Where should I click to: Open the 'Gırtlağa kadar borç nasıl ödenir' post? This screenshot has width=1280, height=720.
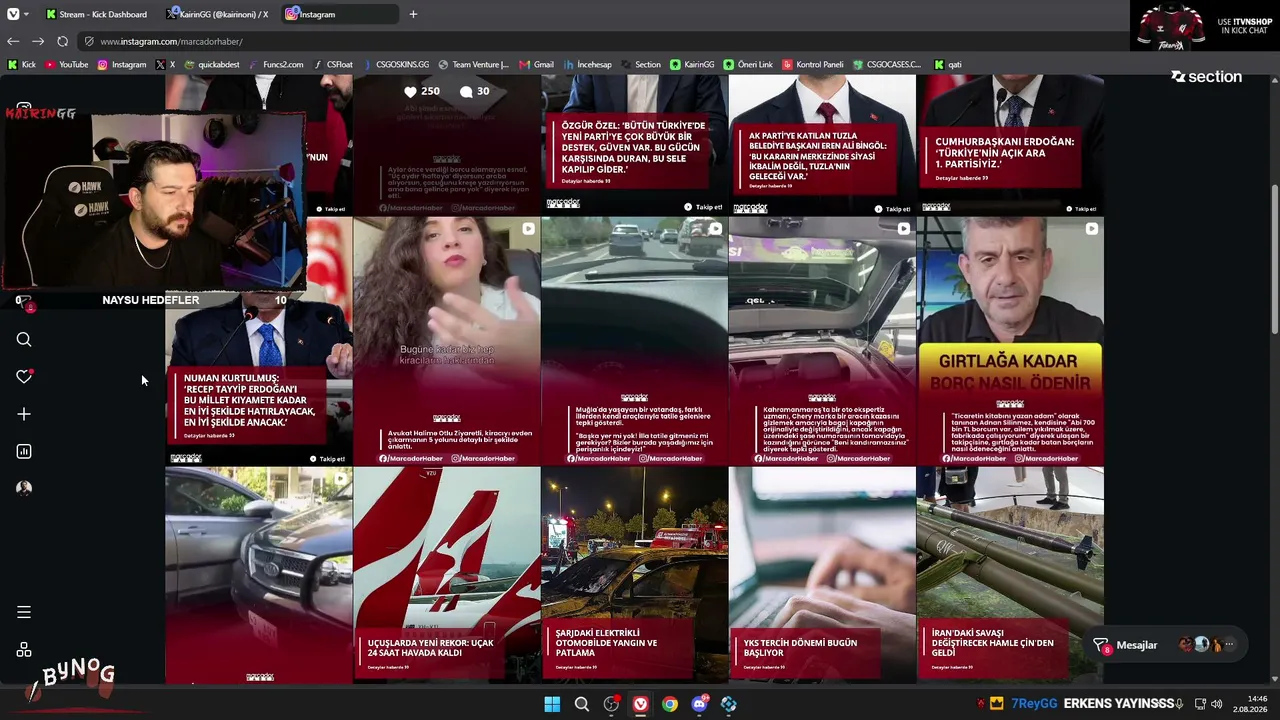point(1010,341)
